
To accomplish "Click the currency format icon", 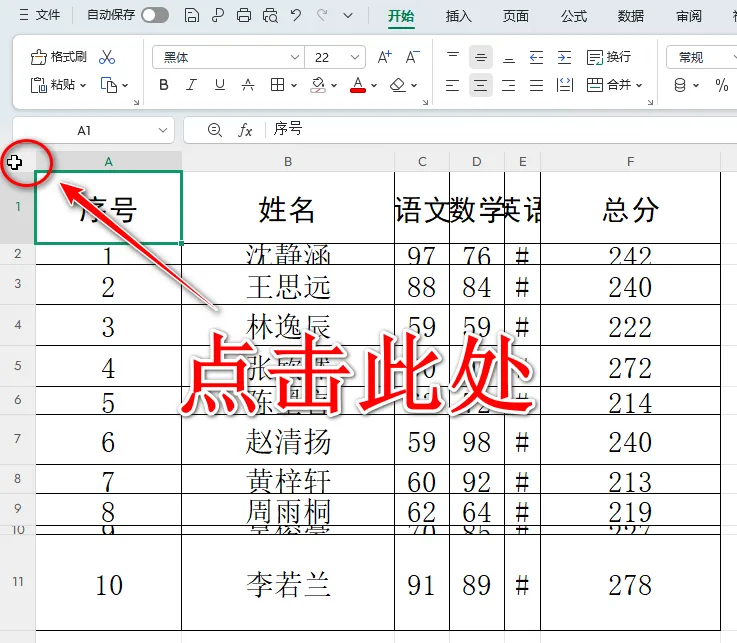I will click(680, 85).
